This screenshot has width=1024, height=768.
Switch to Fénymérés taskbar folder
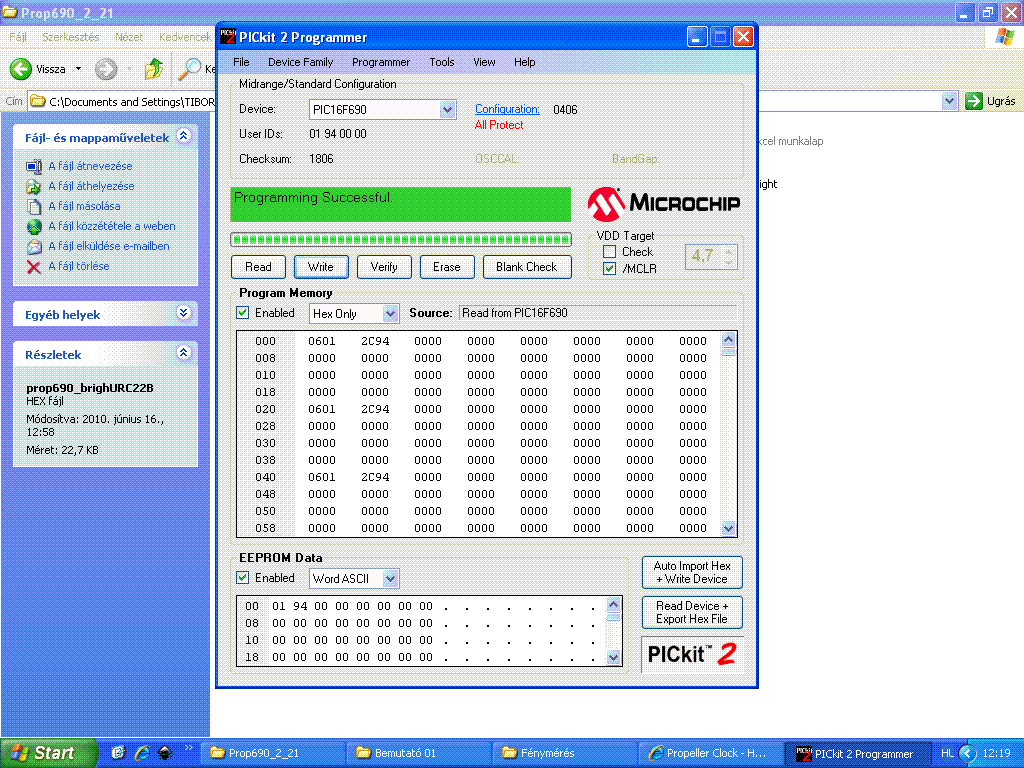pyautogui.click(x=564, y=753)
